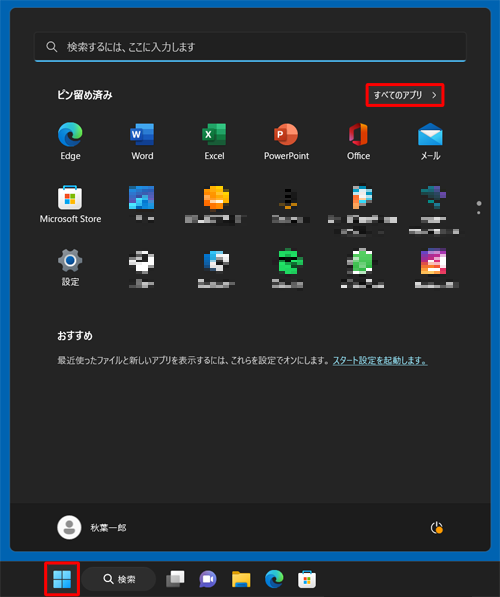Click the Start menu search field
The width and height of the screenshot is (500, 597).
tap(250, 47)
